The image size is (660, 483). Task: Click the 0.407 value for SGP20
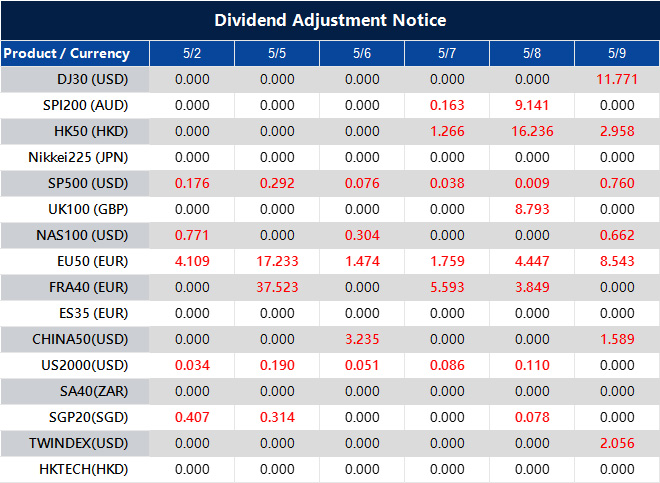tap(192, 417)
